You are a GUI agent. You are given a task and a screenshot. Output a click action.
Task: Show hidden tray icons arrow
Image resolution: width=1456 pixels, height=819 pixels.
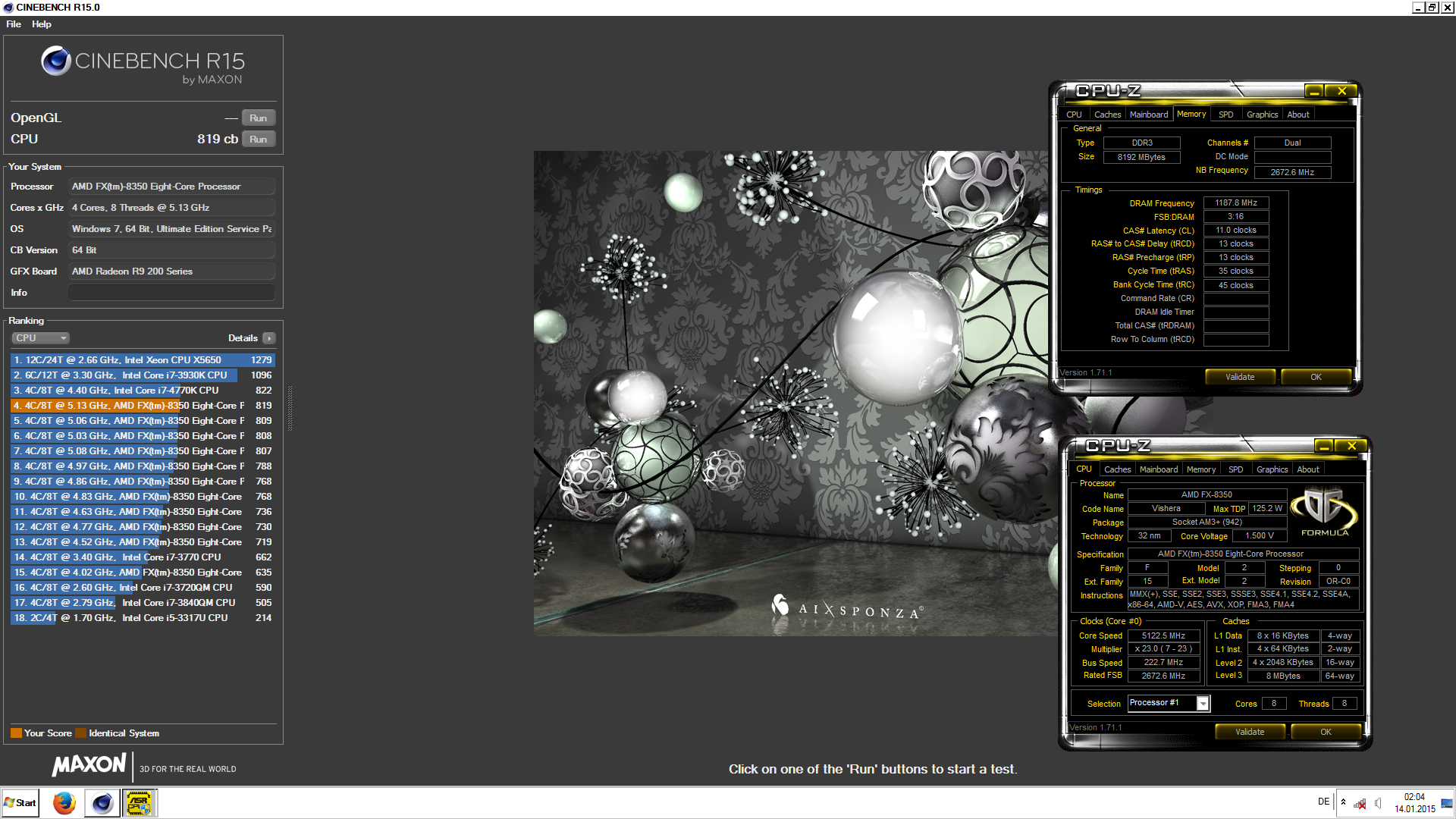coord(1343,802)
